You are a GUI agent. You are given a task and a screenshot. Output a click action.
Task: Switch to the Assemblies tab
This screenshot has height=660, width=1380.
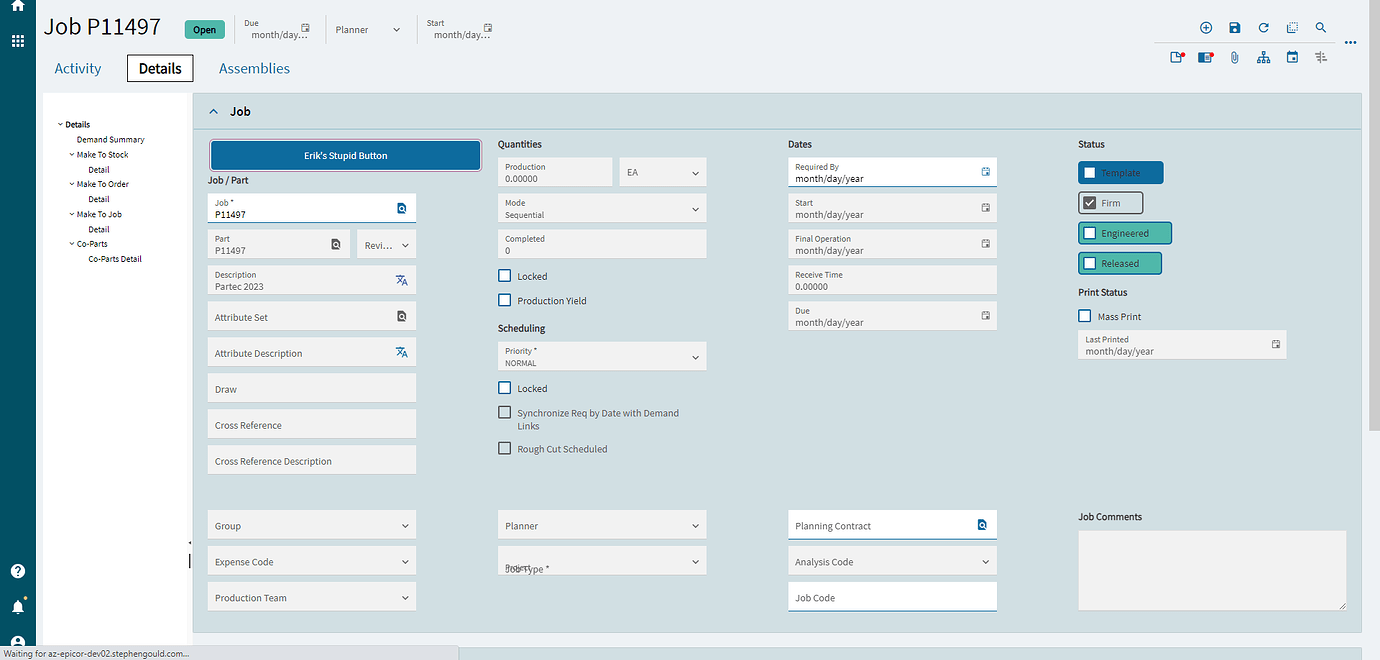point(254,68)
